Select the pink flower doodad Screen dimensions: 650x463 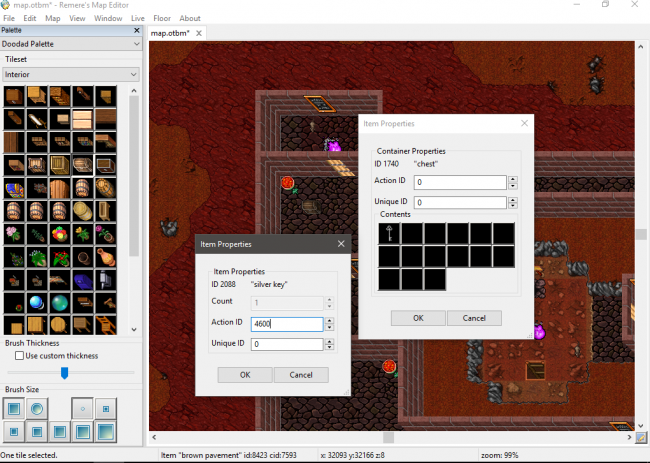14,235
